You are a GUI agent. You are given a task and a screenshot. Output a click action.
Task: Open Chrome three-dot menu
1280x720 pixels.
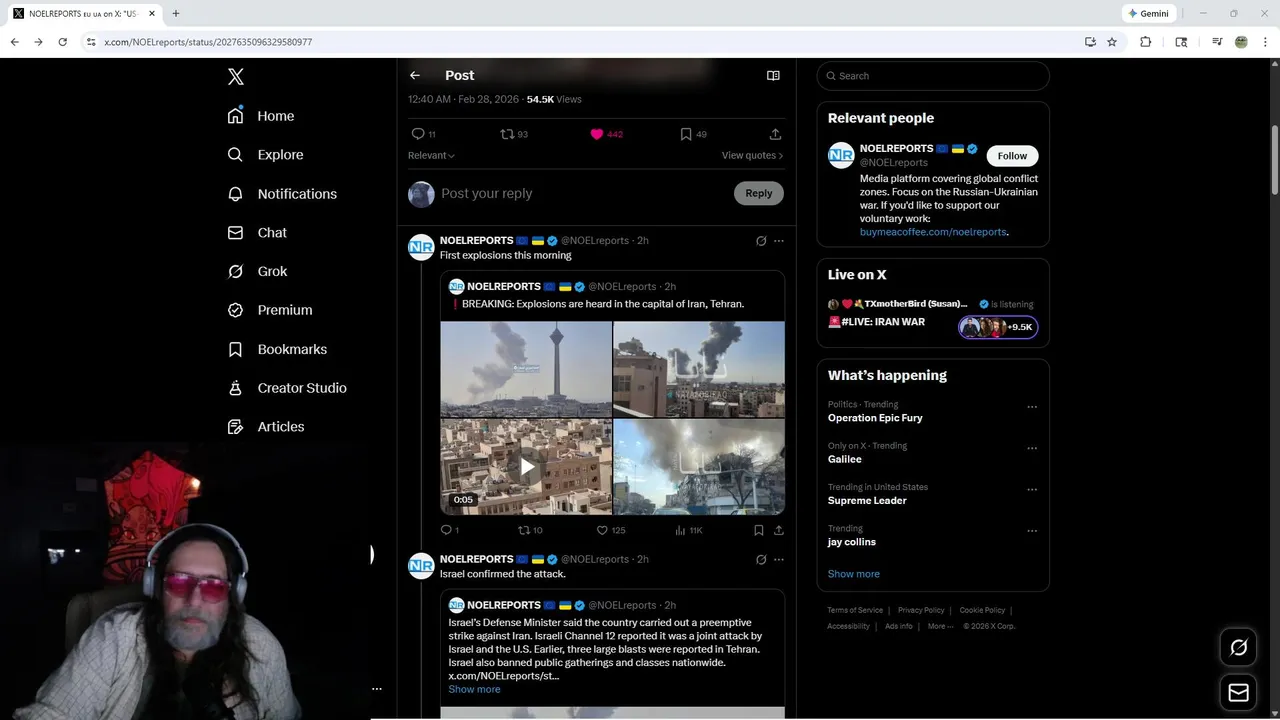tap(1266, 42)
